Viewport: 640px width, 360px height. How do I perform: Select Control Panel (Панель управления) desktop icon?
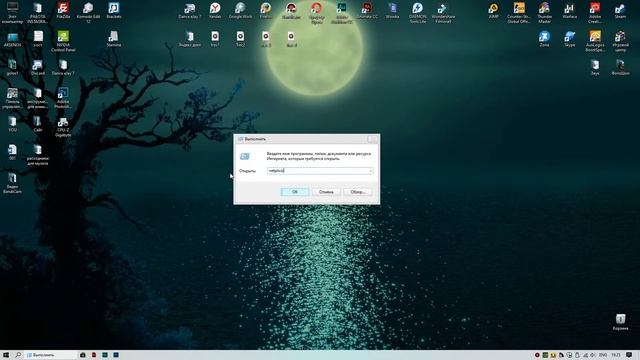[12, 97]
